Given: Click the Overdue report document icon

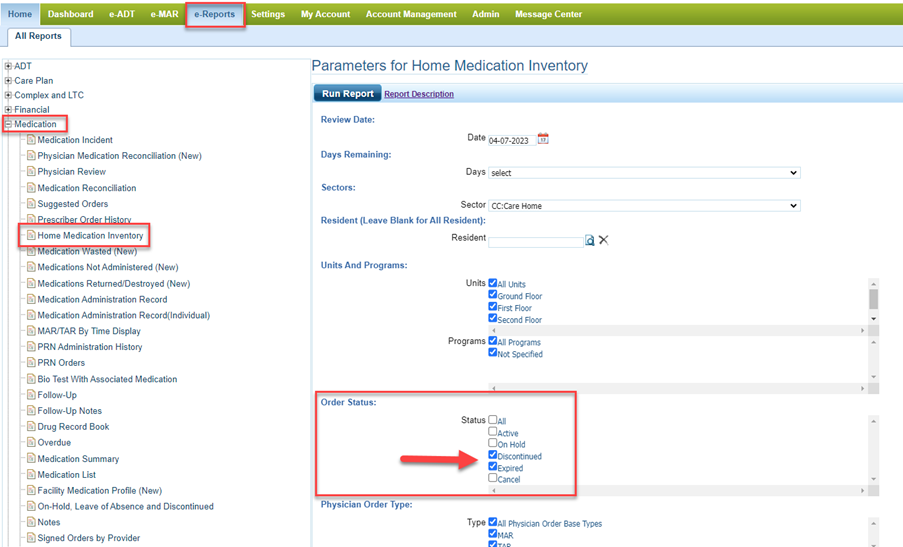Looking at the screenshot, I should point(31,443).
